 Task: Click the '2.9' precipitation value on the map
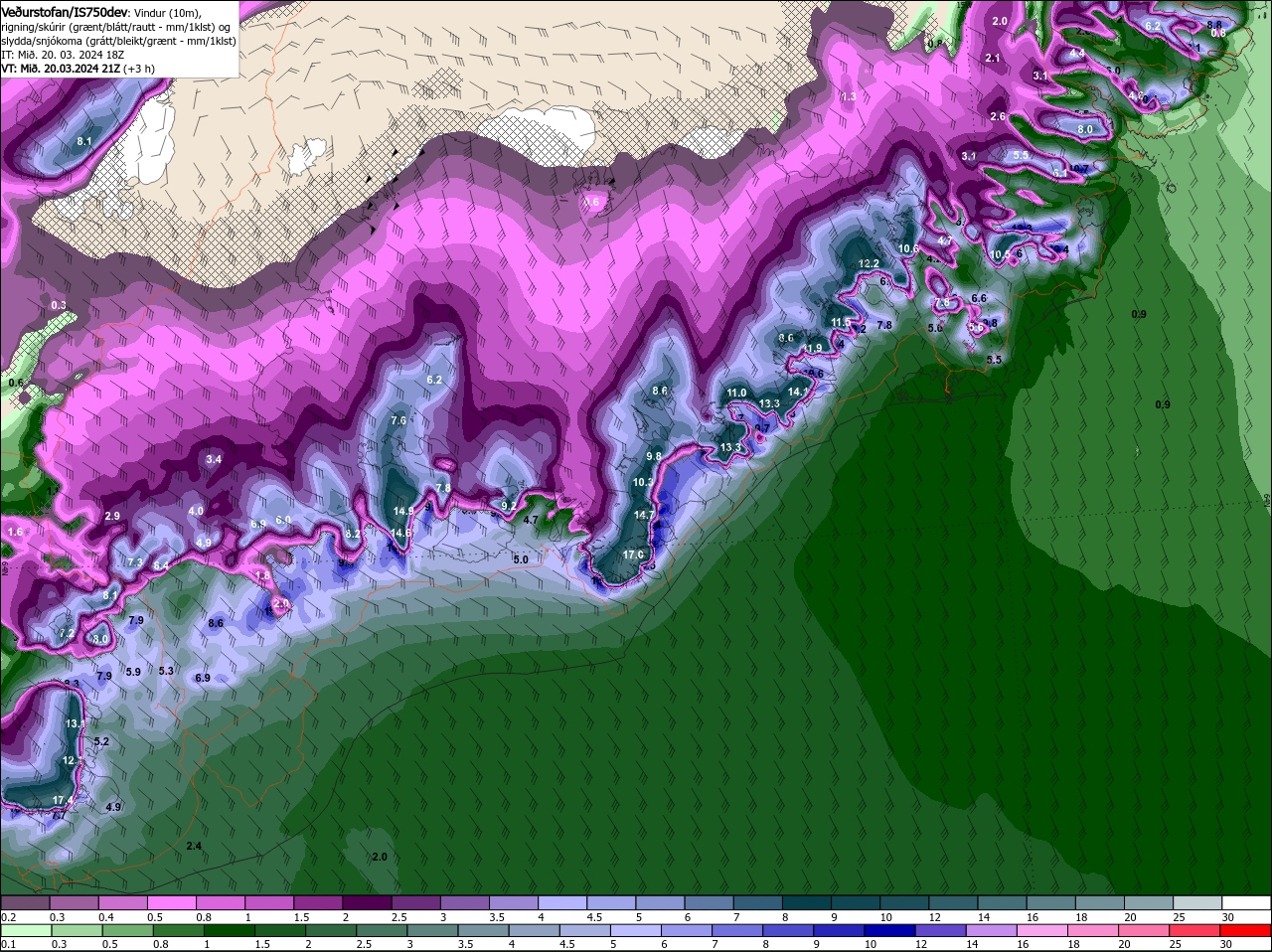(x=112, y=516)
